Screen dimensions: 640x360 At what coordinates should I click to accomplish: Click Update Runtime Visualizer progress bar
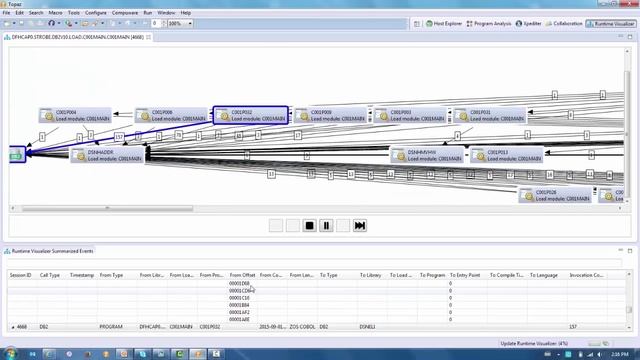click(x=594, y=344)
